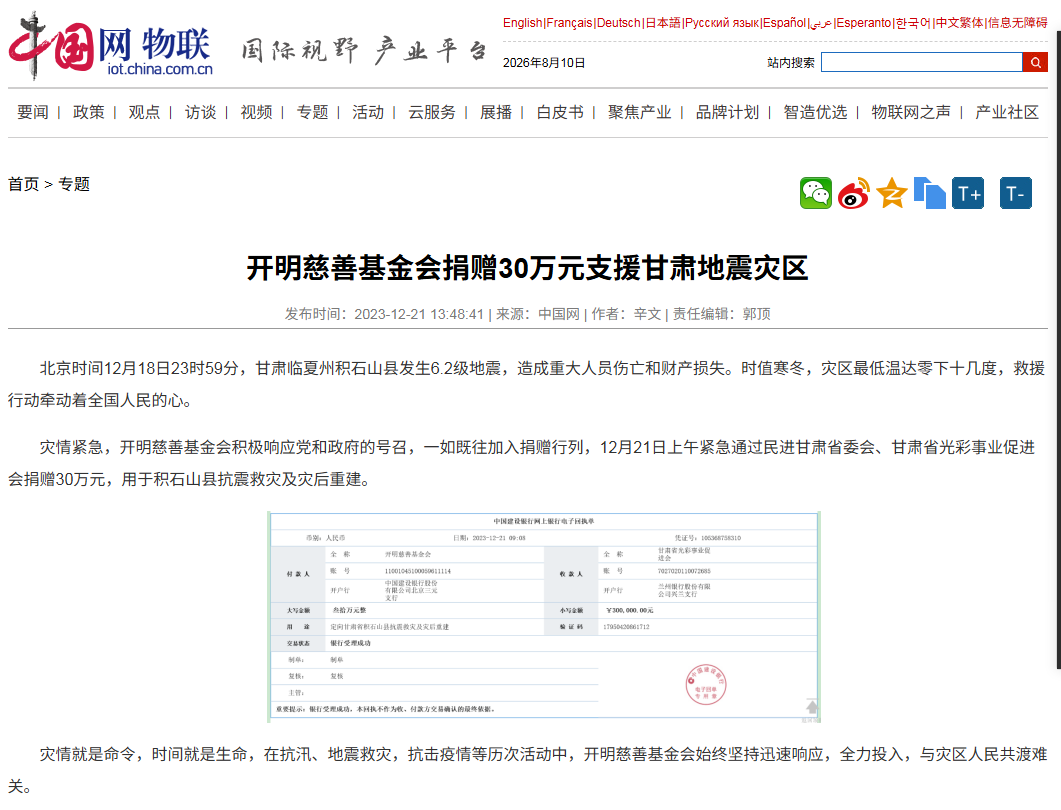Switch to the English language link
This screenshot has width=1061, height=810.
[522, 22]
